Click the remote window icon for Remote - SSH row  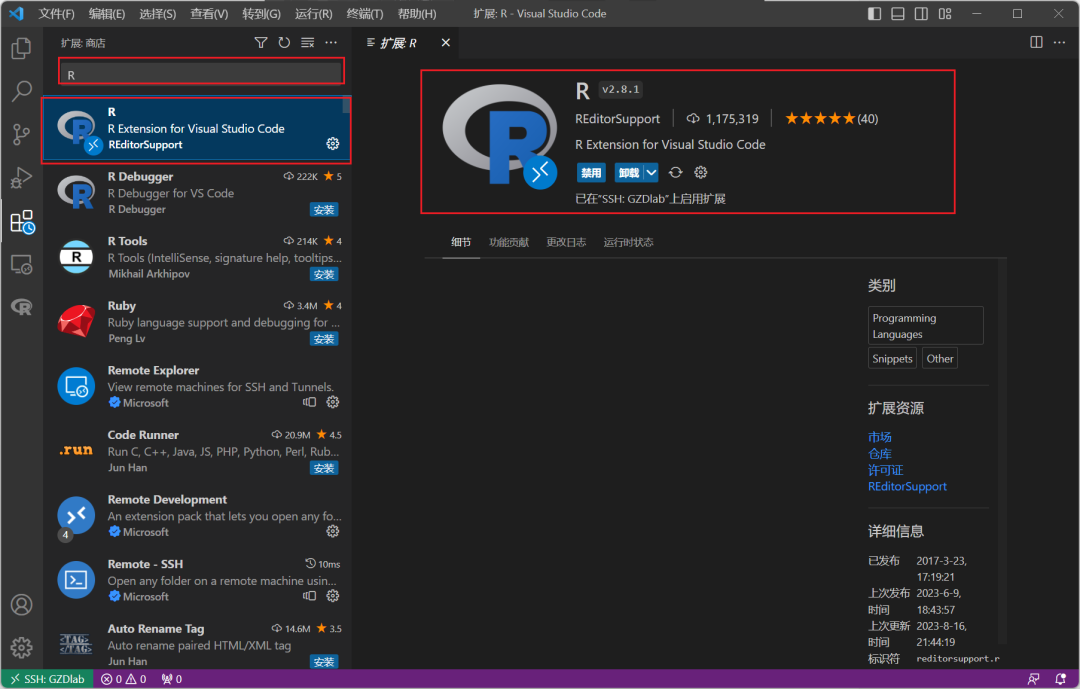click(x=310, y=595)
